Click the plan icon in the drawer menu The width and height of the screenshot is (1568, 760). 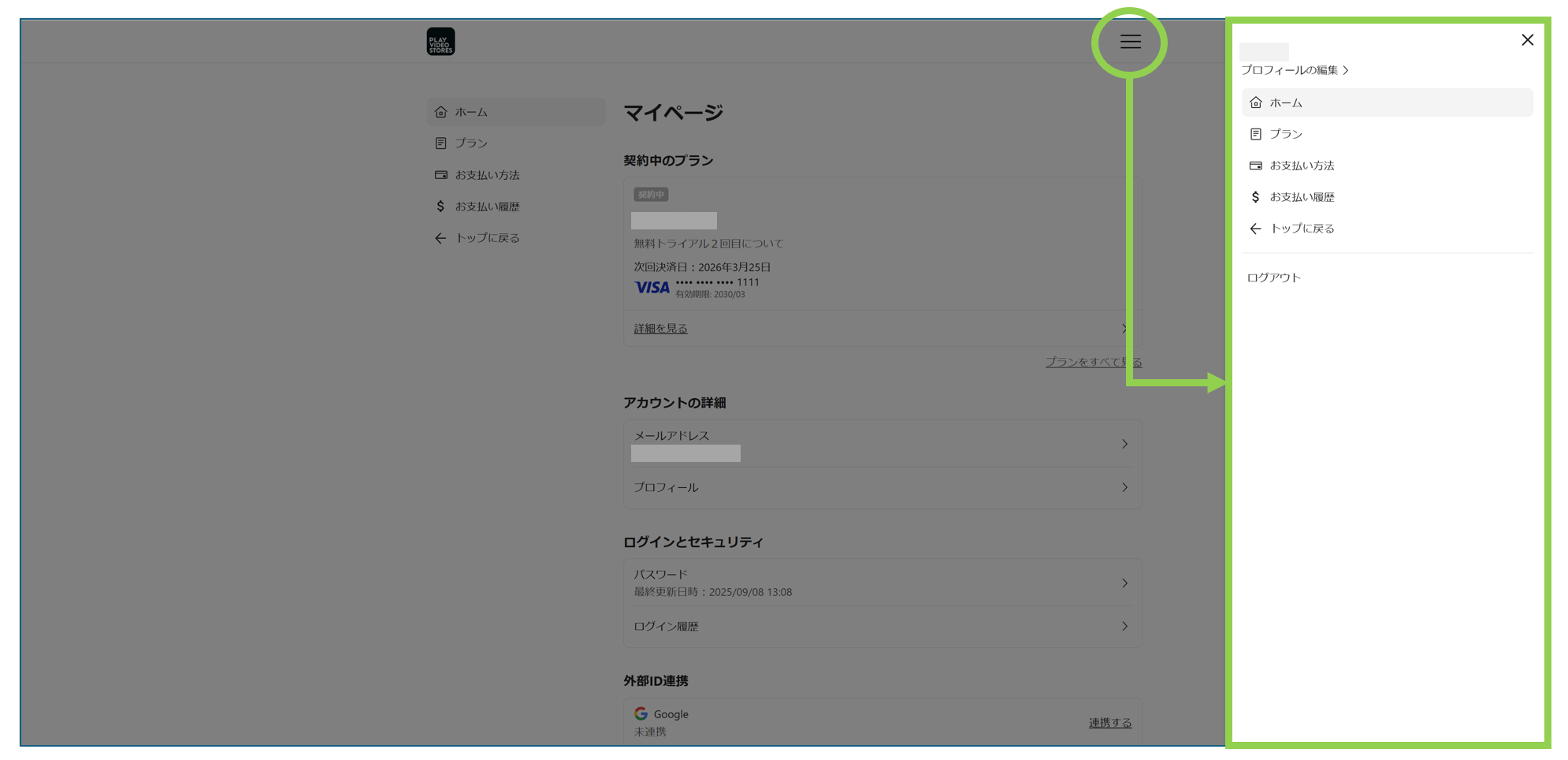1256,134
